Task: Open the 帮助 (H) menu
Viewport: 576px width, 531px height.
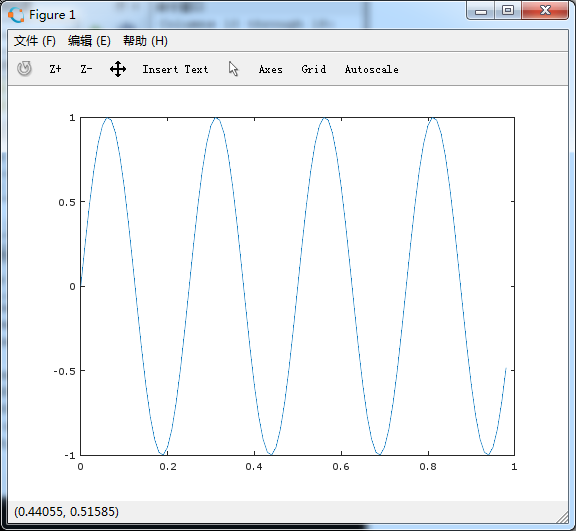Action: [145, 41]
